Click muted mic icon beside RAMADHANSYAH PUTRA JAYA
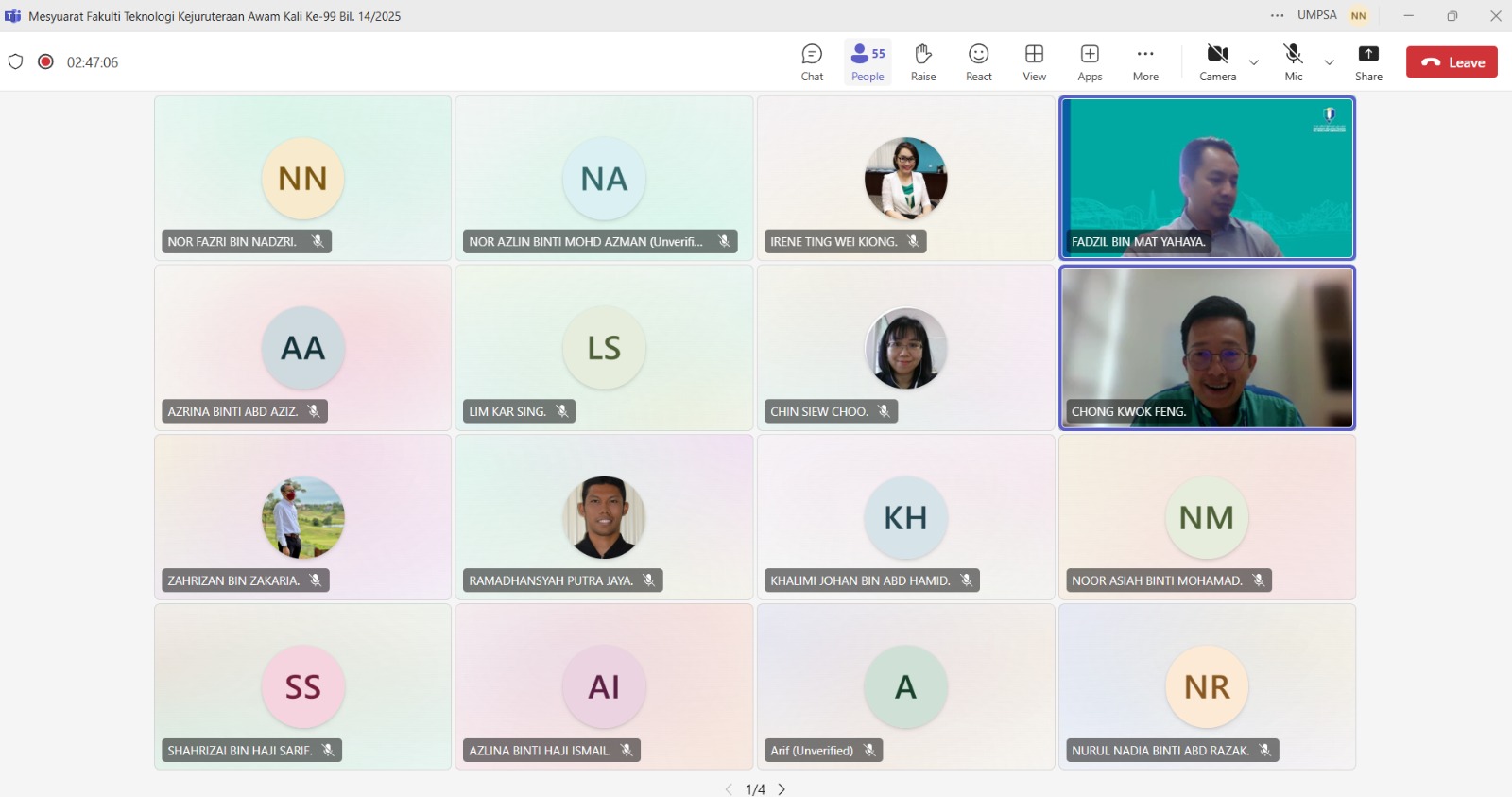Viewport: 1512px width, 797px height. point(649,580)
